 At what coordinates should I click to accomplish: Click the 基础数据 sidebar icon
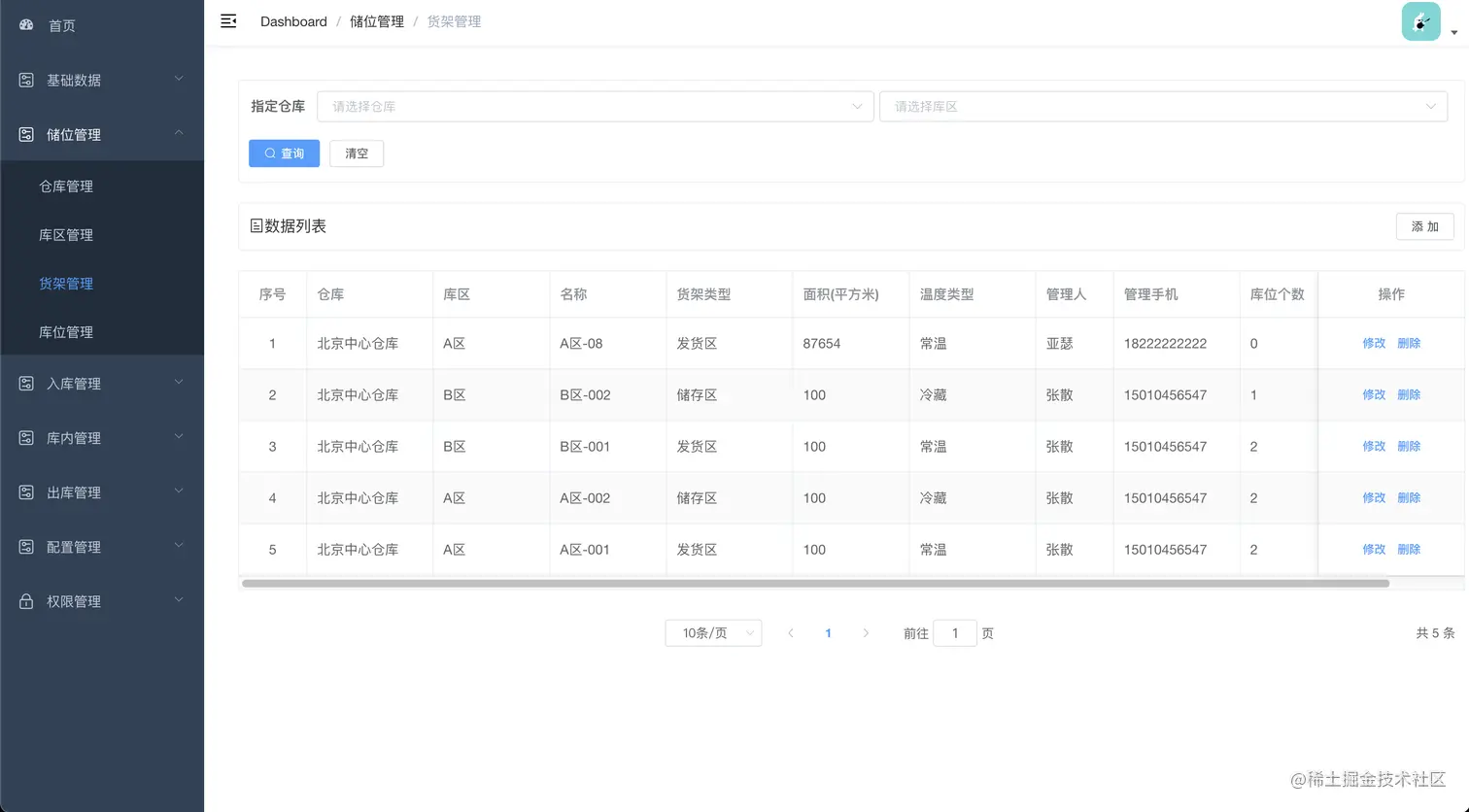26,80
